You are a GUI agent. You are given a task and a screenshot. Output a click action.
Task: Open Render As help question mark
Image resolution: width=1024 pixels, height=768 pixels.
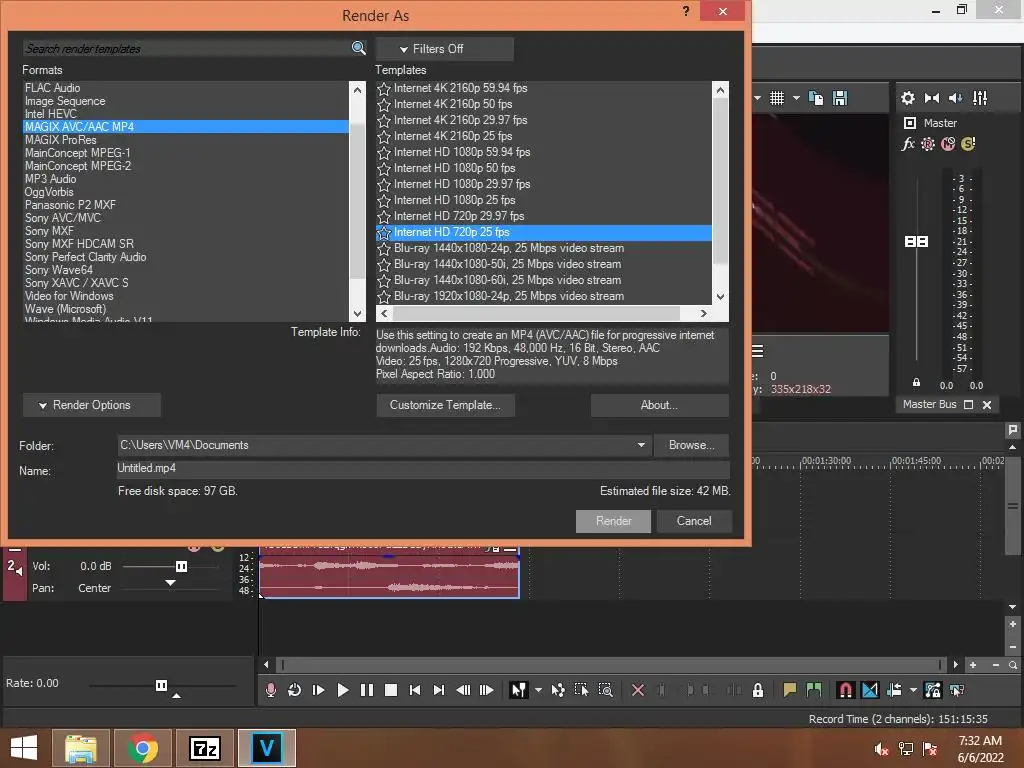point(686,11)
